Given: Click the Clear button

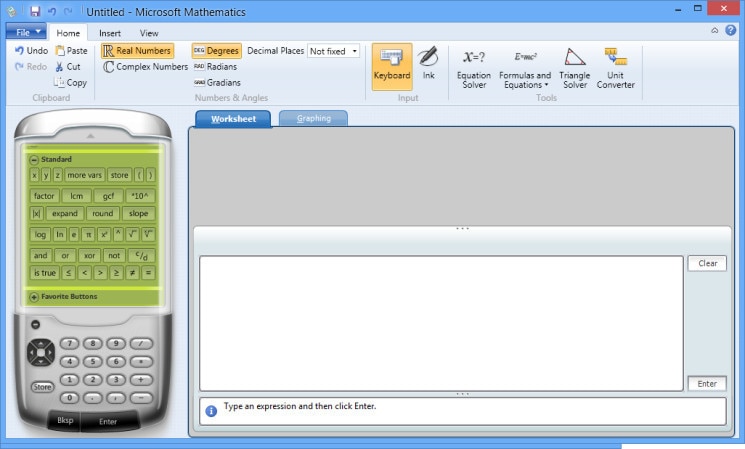Looking at the screenshot, I should [707, 263].
